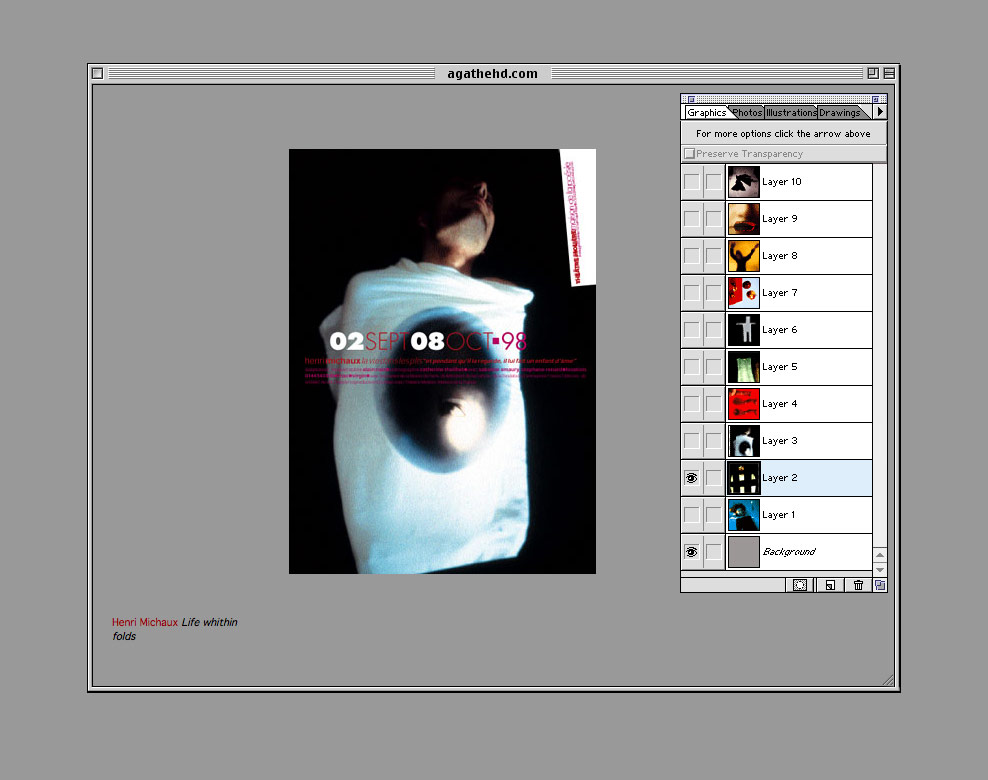Toggle link box for Background layer
This screenshot has width=988, height=780.
[x=713, y=552]
